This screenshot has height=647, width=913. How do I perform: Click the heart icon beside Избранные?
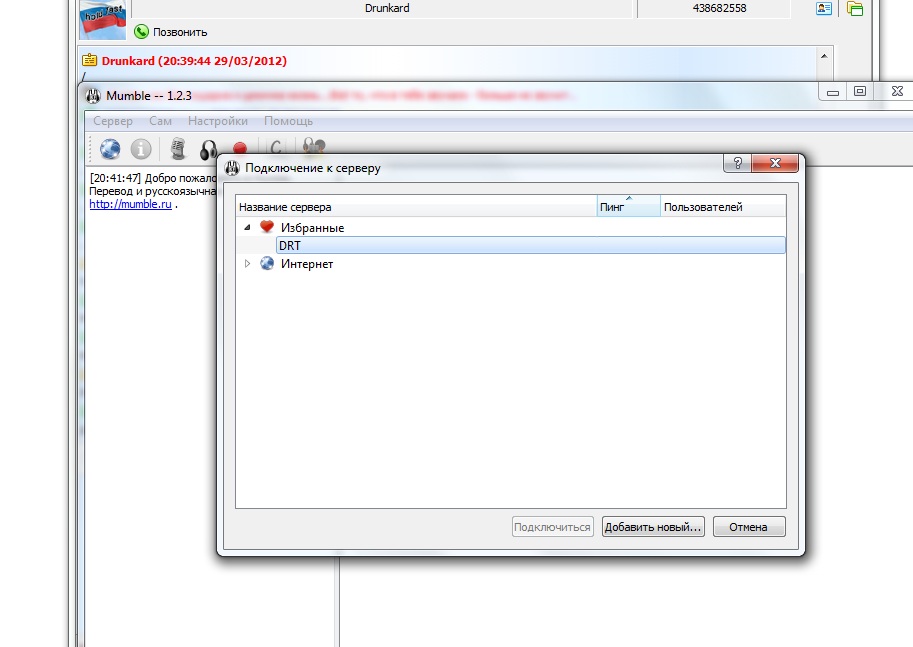pyautogui.click(x=267, y=227)
